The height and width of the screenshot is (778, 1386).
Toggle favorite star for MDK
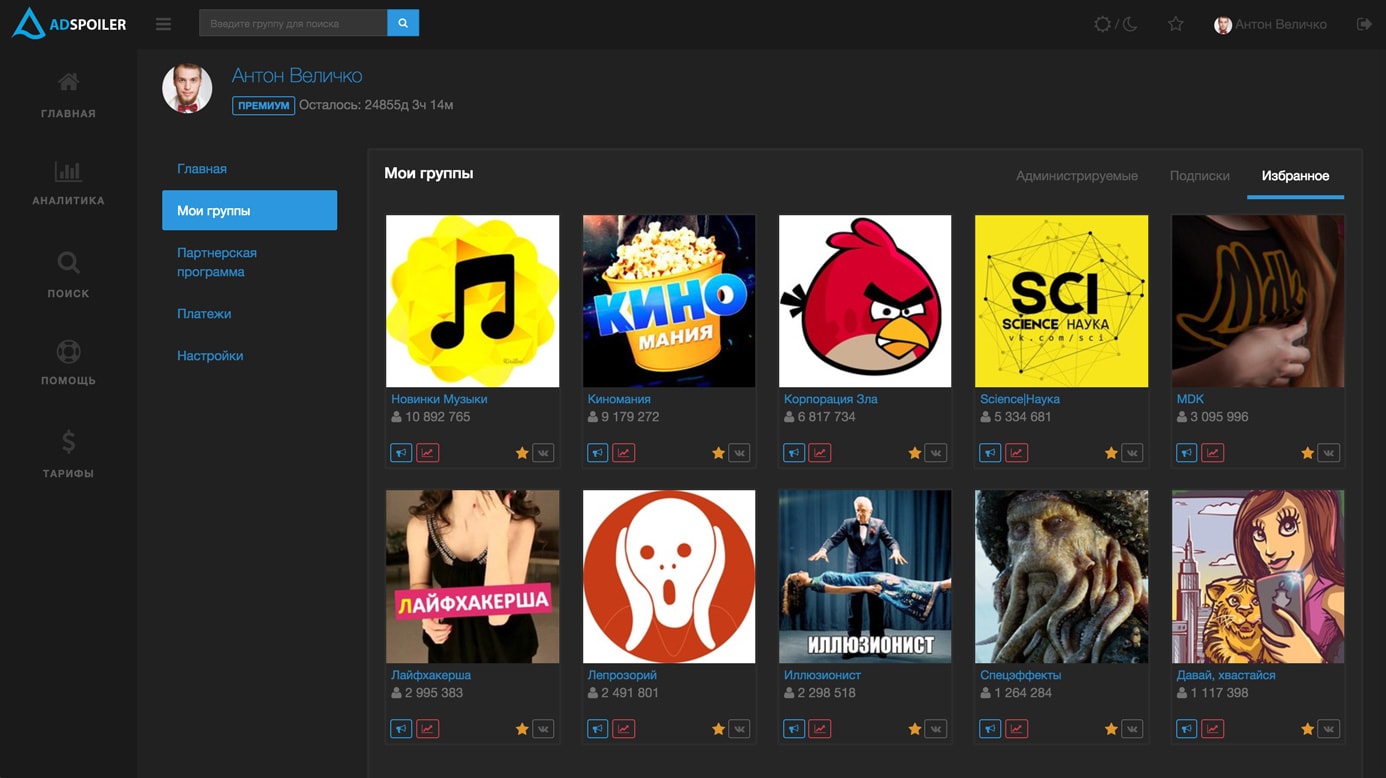[1307, 453]
